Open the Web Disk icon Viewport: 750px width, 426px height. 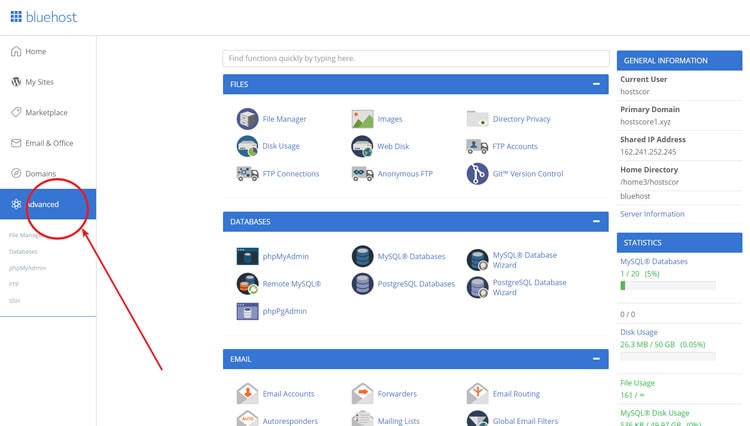[362, 146]
